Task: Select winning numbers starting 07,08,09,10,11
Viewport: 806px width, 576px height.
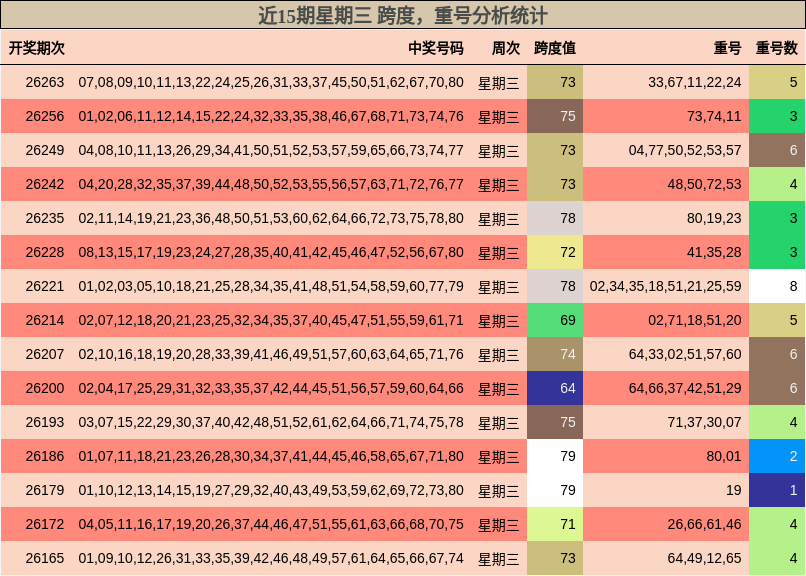Action: 271,82
